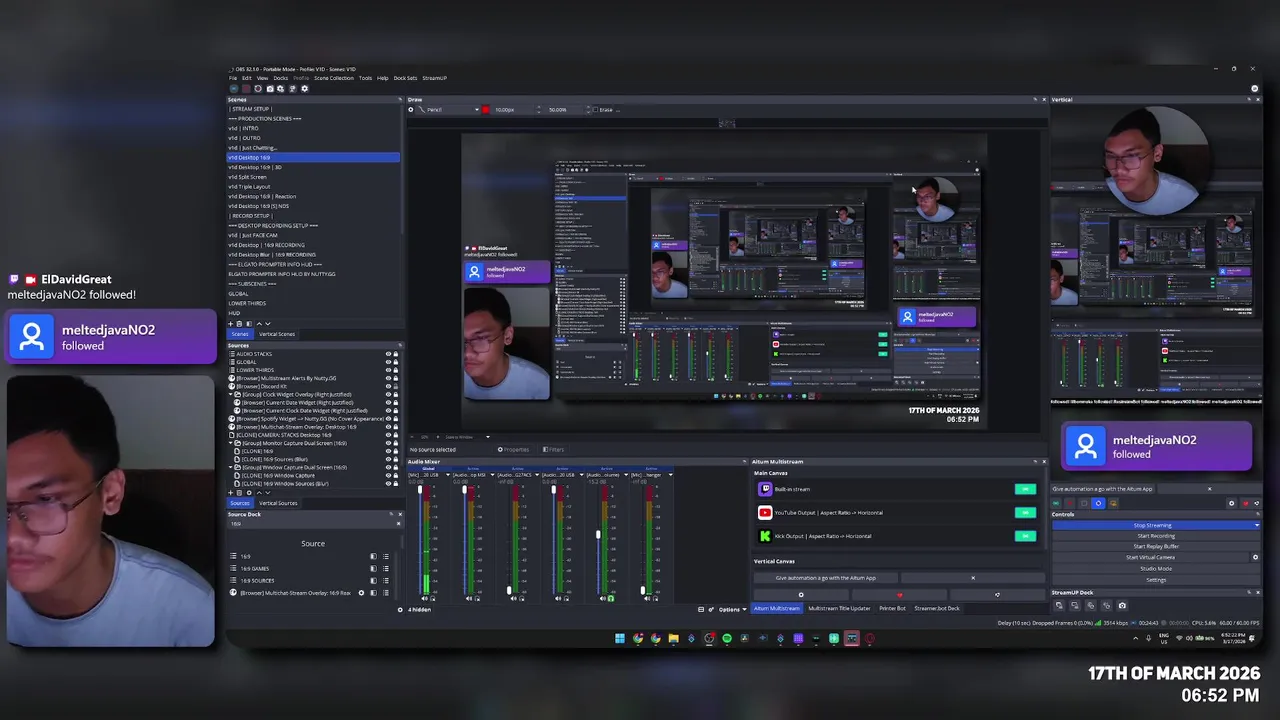Open the Scene Collection menu
The image size is (1280, 720).
(334, 78)
